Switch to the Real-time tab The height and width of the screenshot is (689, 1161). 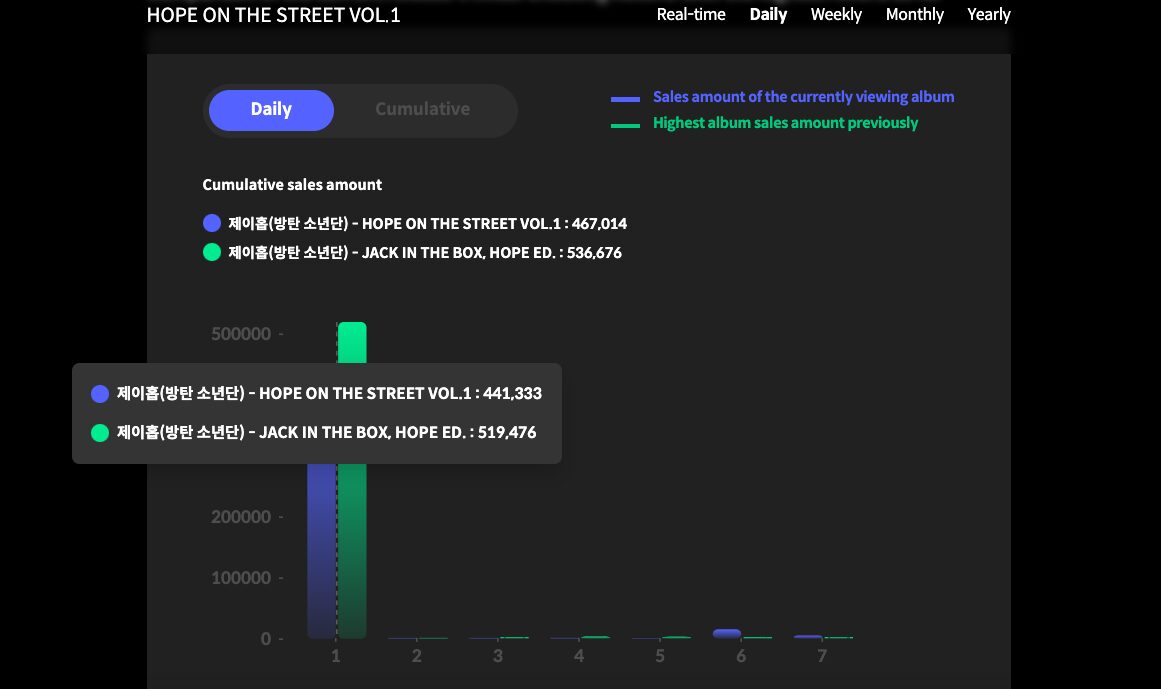(x=690, y=15)
